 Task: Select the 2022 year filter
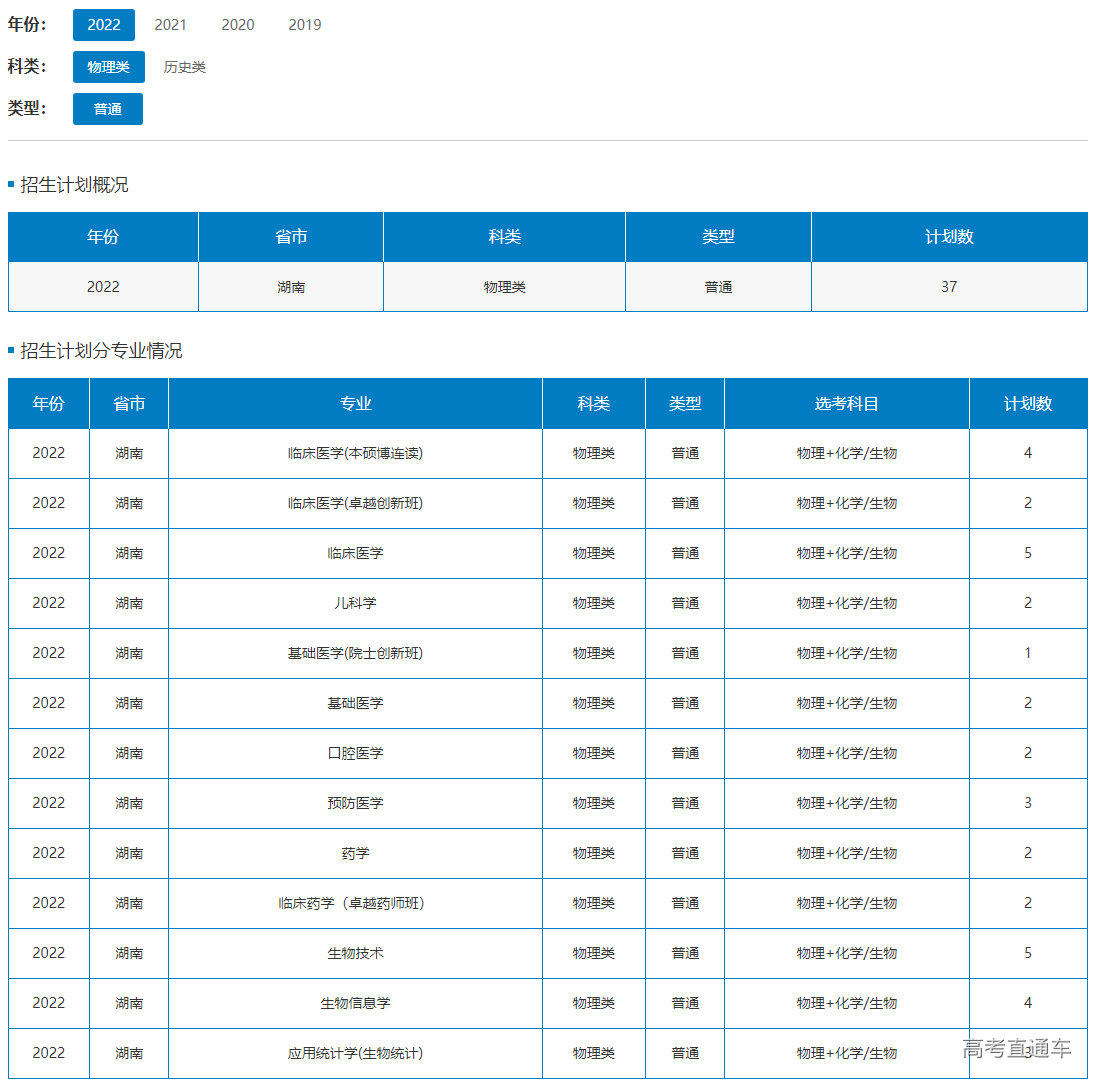pos(103,25)
